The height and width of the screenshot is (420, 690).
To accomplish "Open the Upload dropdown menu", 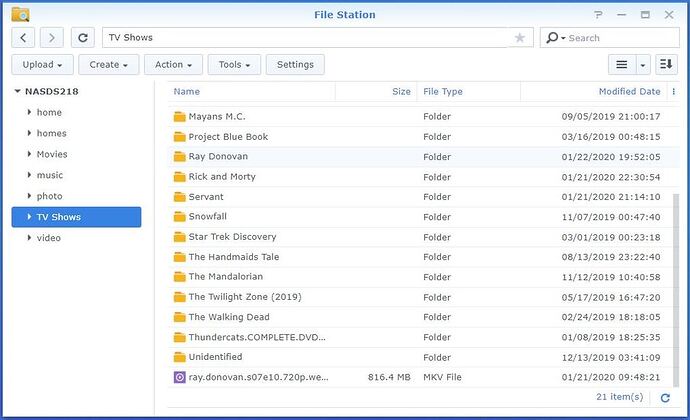I will (42, 65).
